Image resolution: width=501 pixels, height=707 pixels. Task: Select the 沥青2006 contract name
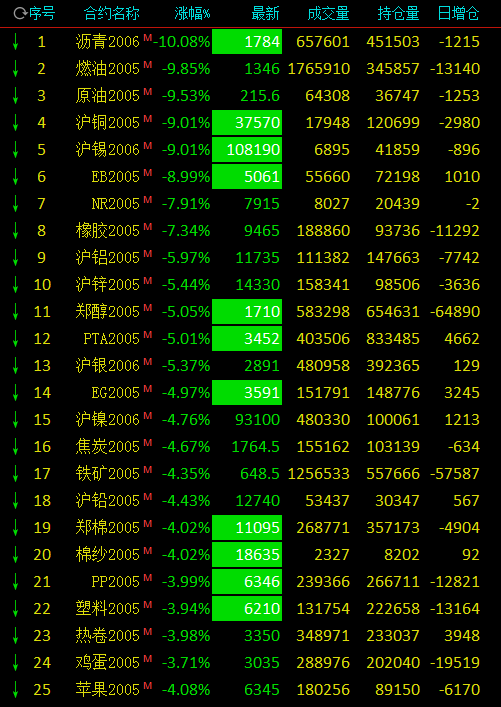click(x=108, y=41)
